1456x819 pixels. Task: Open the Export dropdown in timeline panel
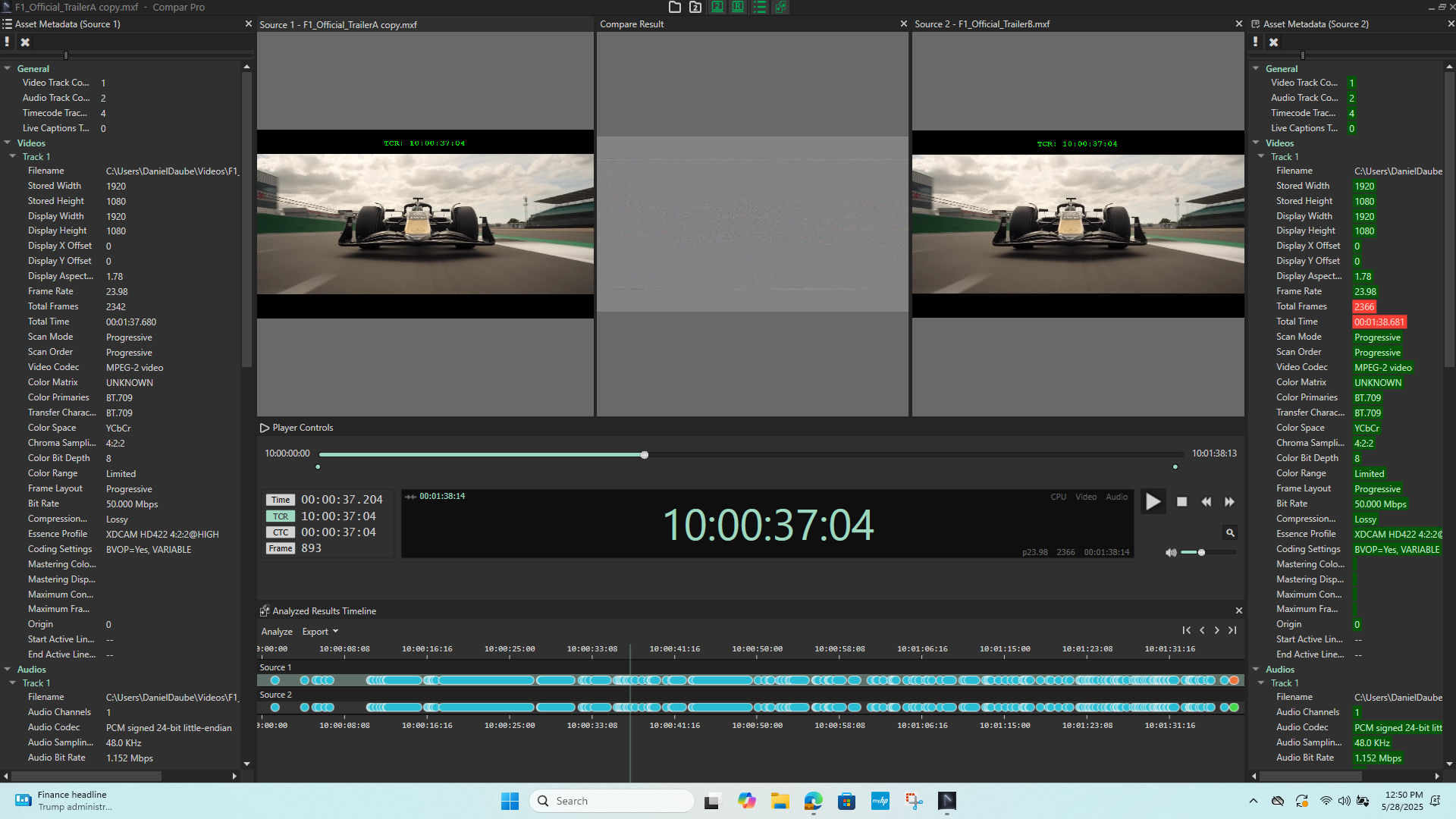pos(320,632)
